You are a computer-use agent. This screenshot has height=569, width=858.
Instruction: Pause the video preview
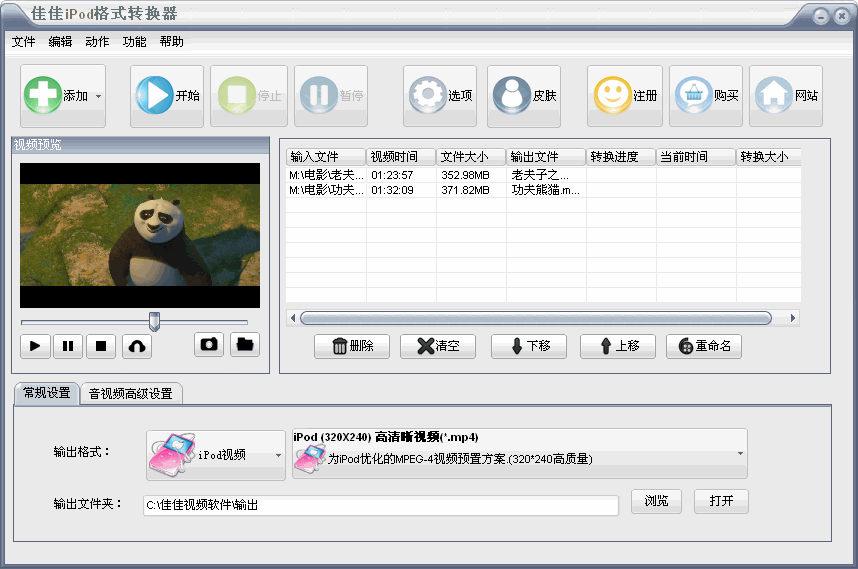[x=68, y=346]
